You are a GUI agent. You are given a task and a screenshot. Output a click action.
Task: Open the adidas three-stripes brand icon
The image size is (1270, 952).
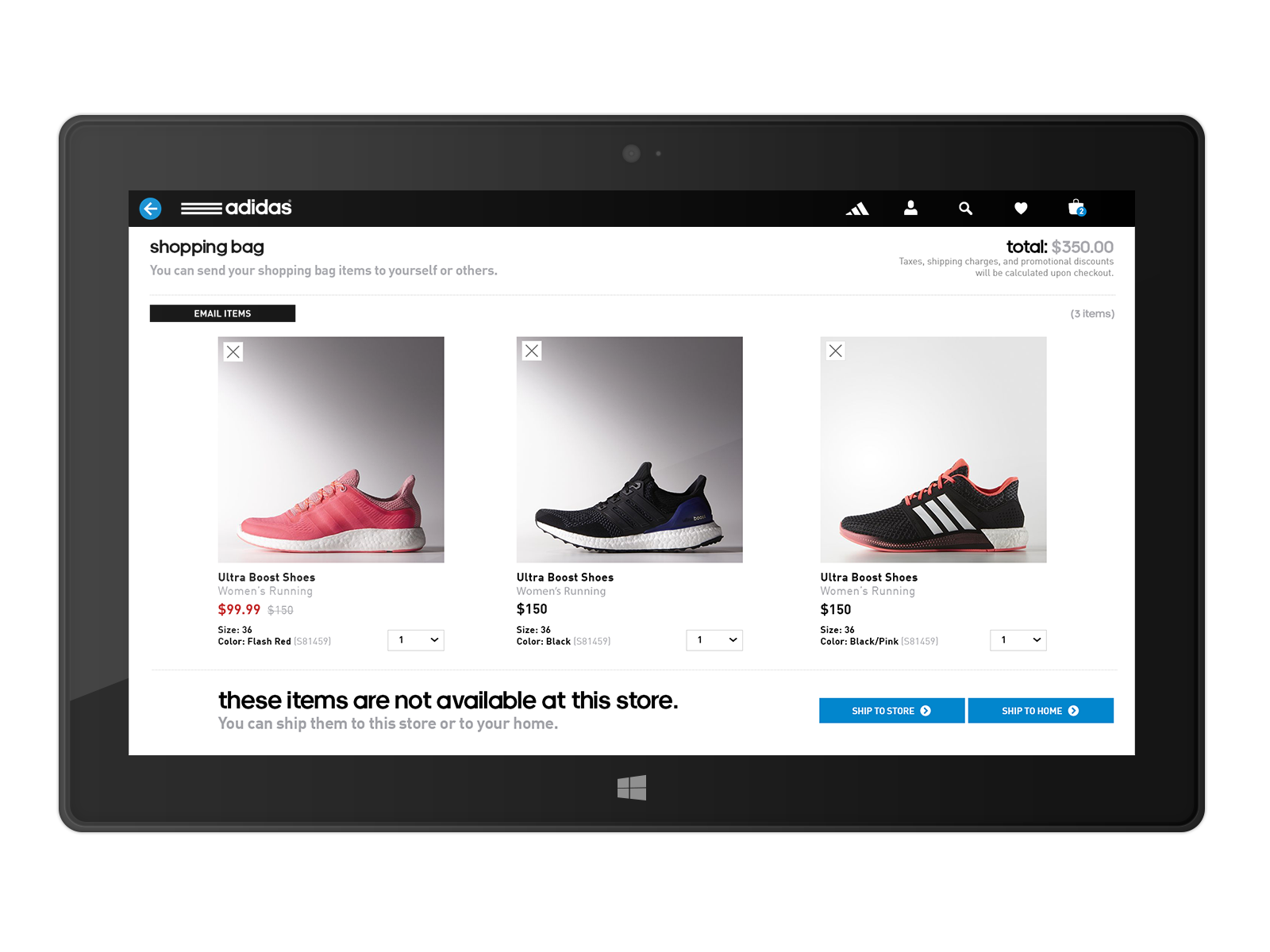pos(857,209)
